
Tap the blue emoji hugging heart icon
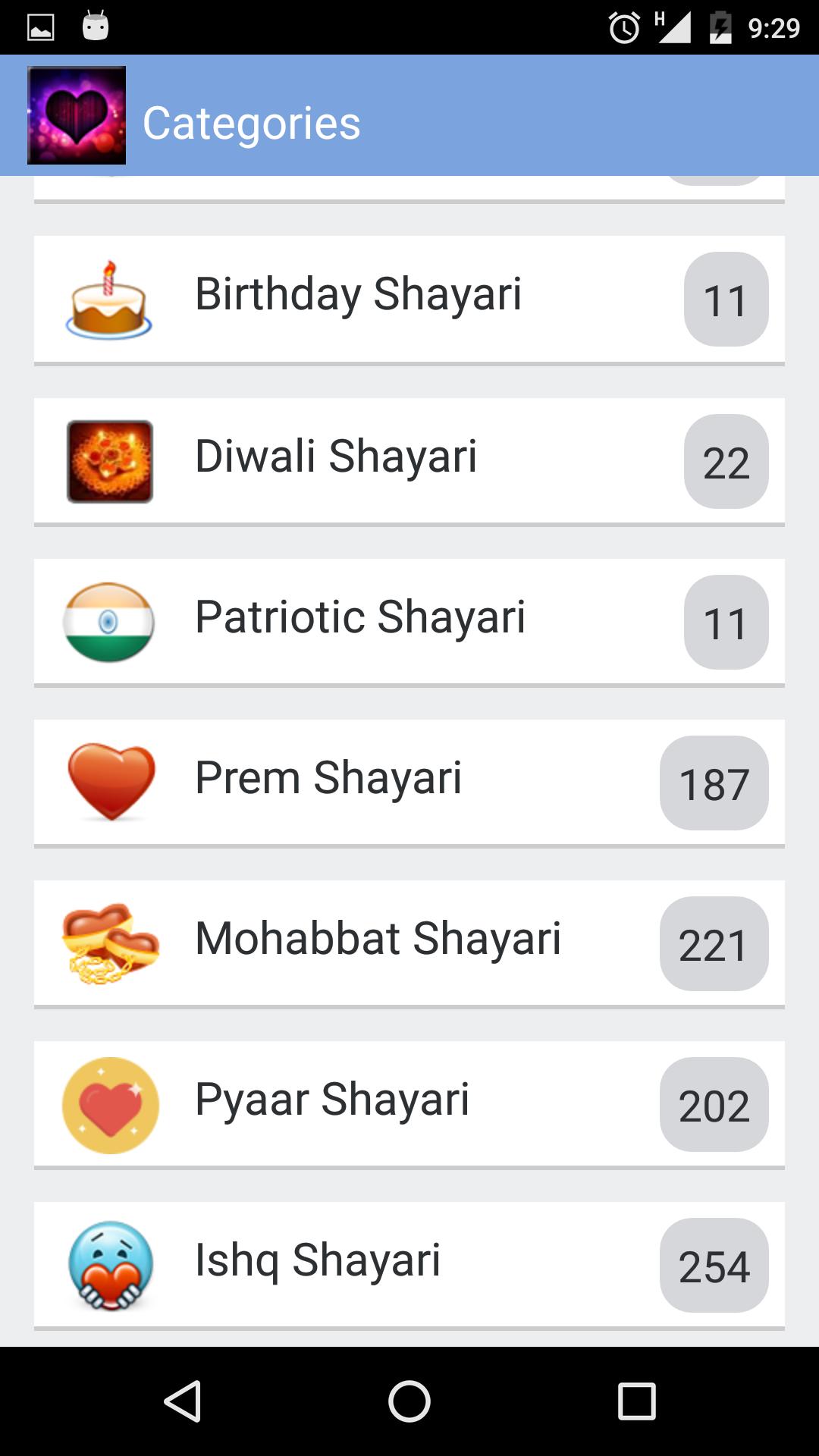[x=111, y=1265]
